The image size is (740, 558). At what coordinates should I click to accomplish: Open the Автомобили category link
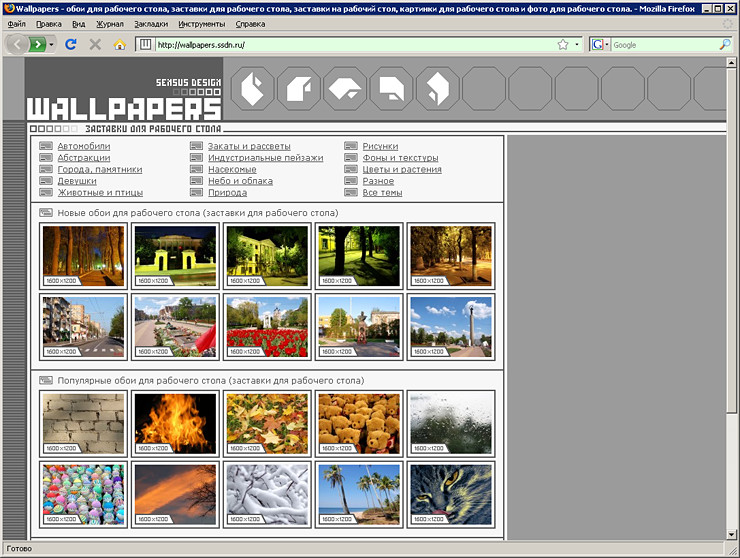pos(83,146)
